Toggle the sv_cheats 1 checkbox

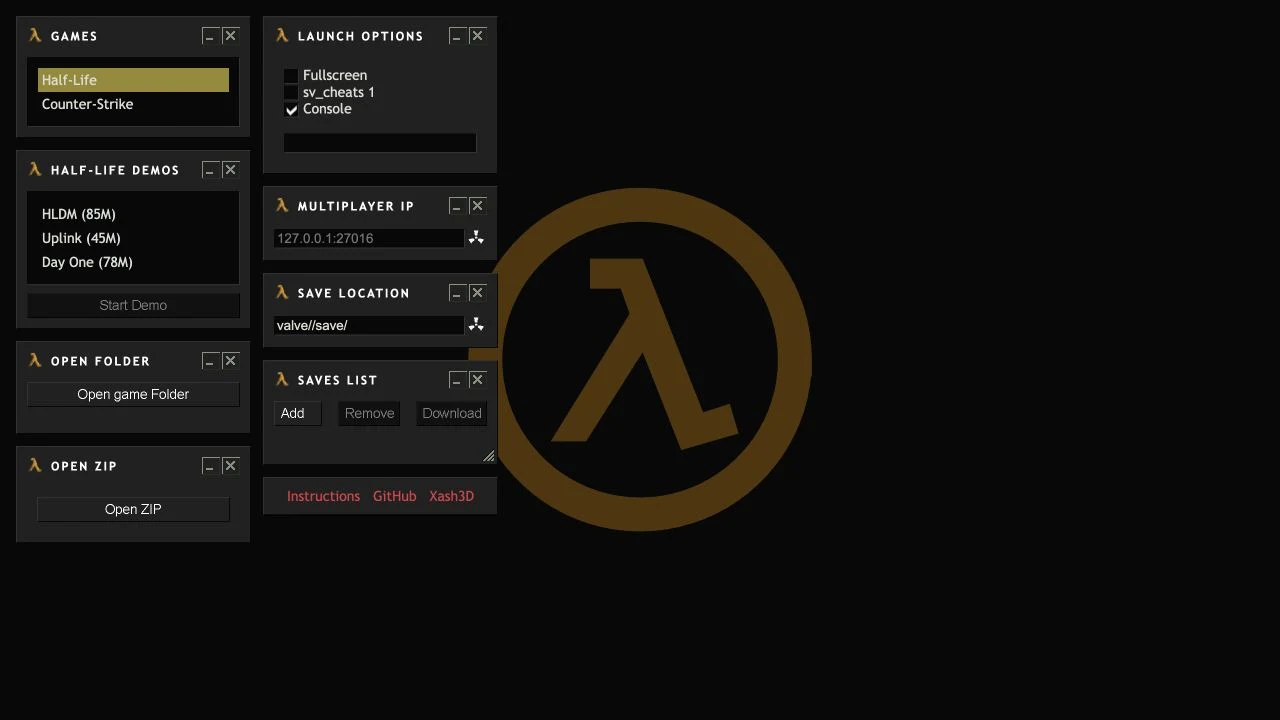(x=291, y=93)
